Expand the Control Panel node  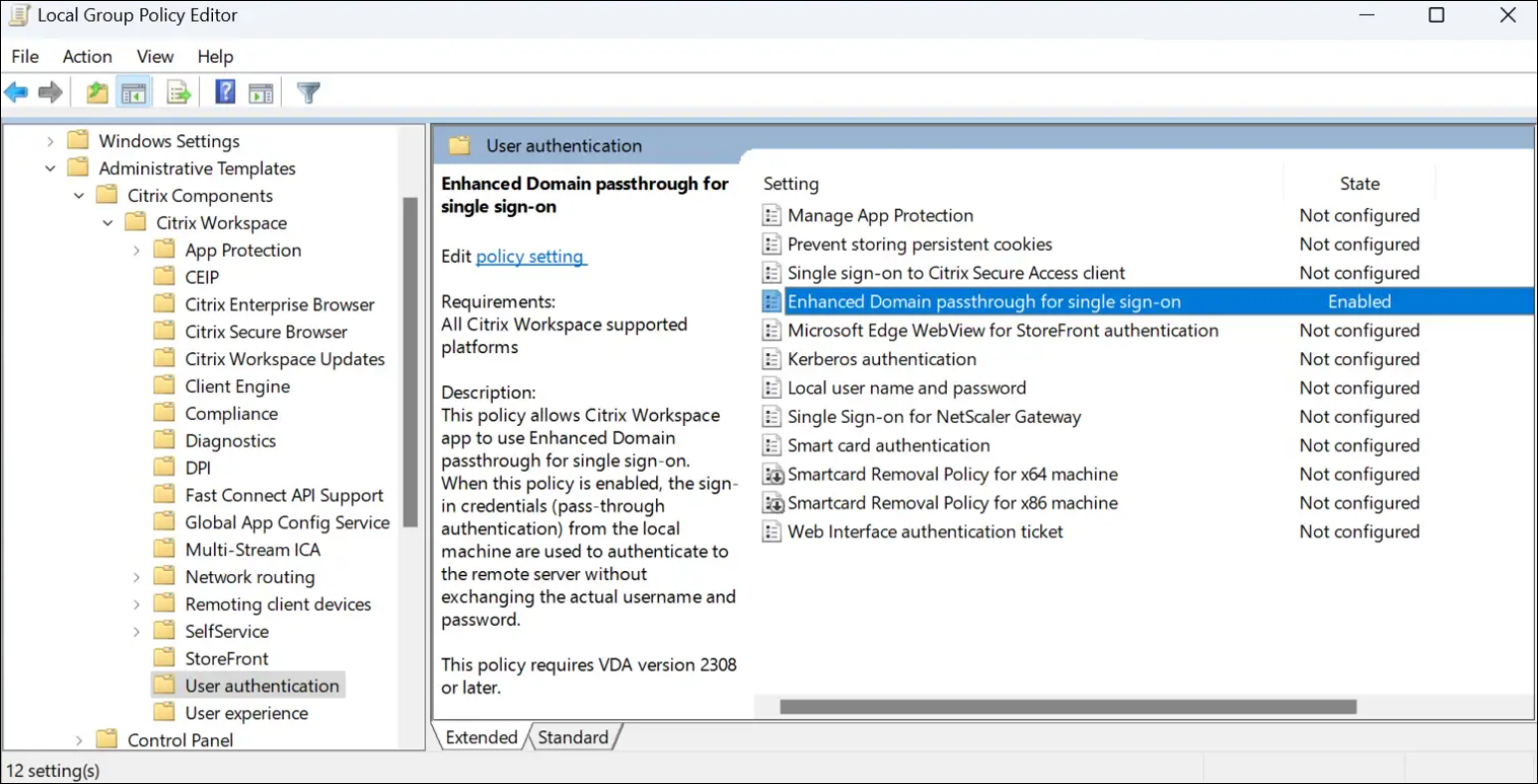click(79, 740)
